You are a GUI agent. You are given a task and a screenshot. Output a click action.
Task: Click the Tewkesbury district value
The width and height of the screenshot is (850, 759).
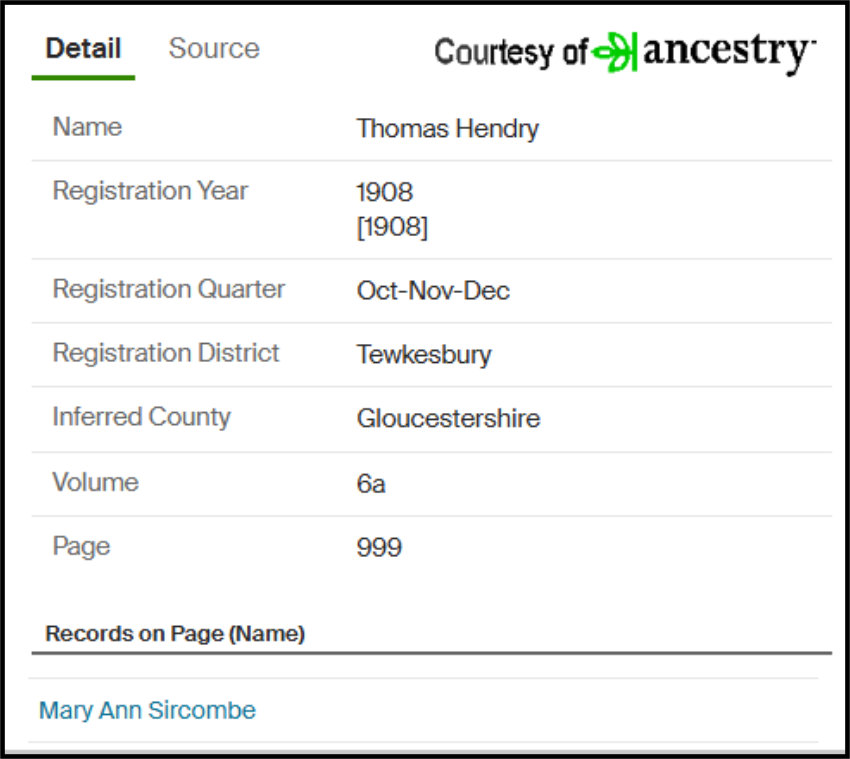[x=424, y=355]
